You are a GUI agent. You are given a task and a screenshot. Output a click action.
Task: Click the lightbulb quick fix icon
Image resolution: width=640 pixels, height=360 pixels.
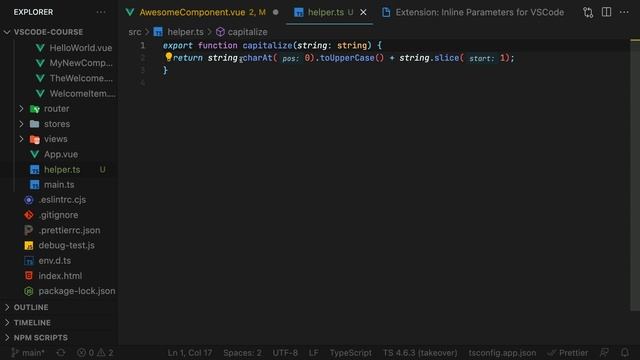pos(168,57)
